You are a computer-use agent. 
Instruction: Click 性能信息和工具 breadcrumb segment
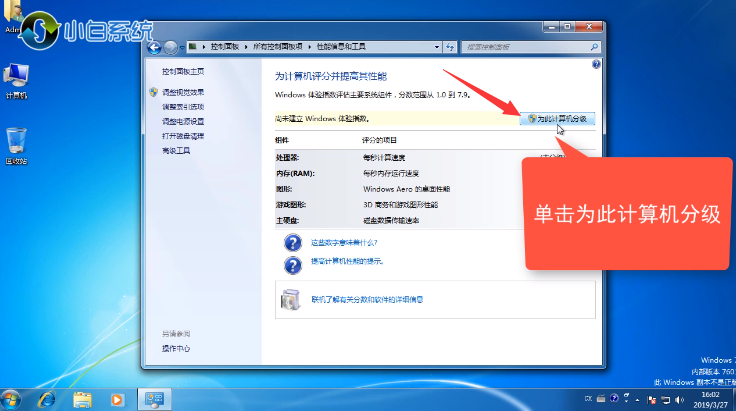pos(341,47)
